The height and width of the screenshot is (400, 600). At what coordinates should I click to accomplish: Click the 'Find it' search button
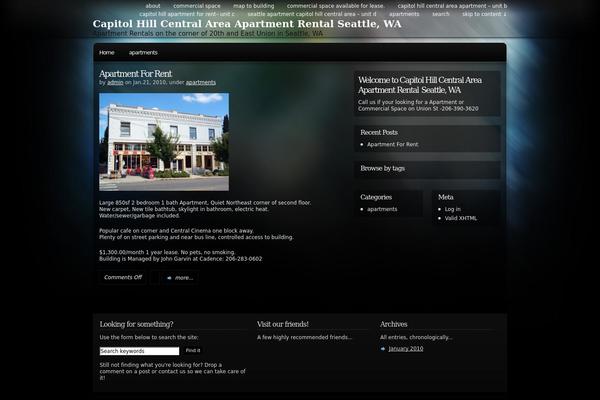coord(193,350)
